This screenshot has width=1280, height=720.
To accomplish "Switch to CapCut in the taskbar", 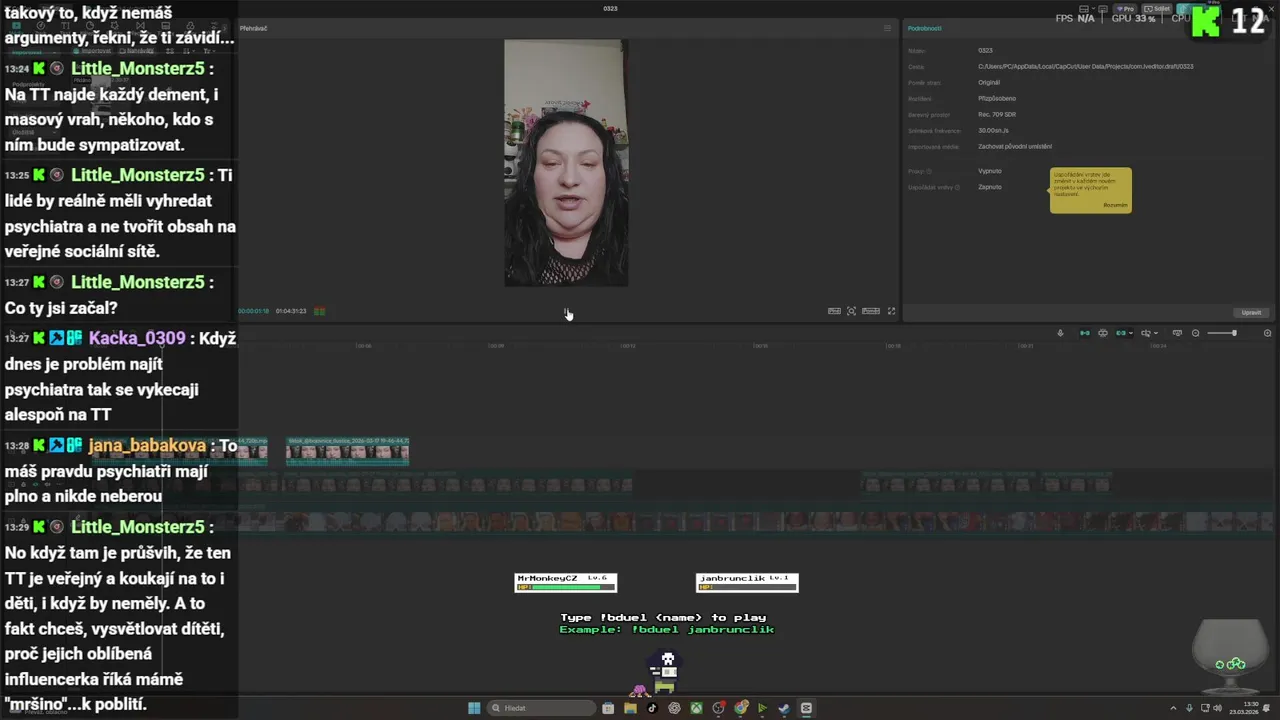I will pyautogui.click(x=806, y=708).
